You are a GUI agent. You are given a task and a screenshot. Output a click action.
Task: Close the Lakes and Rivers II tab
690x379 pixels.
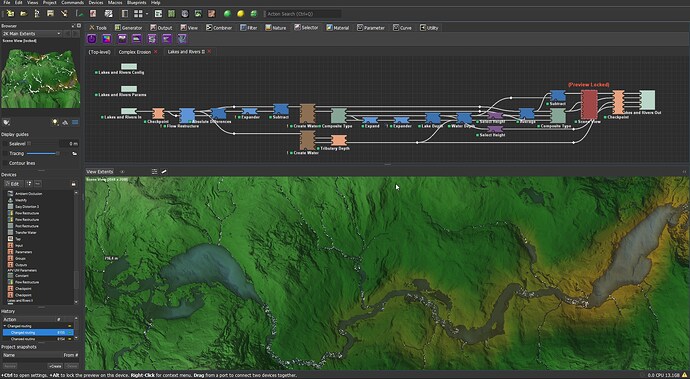pyautogui.click(x=209, y=52)
